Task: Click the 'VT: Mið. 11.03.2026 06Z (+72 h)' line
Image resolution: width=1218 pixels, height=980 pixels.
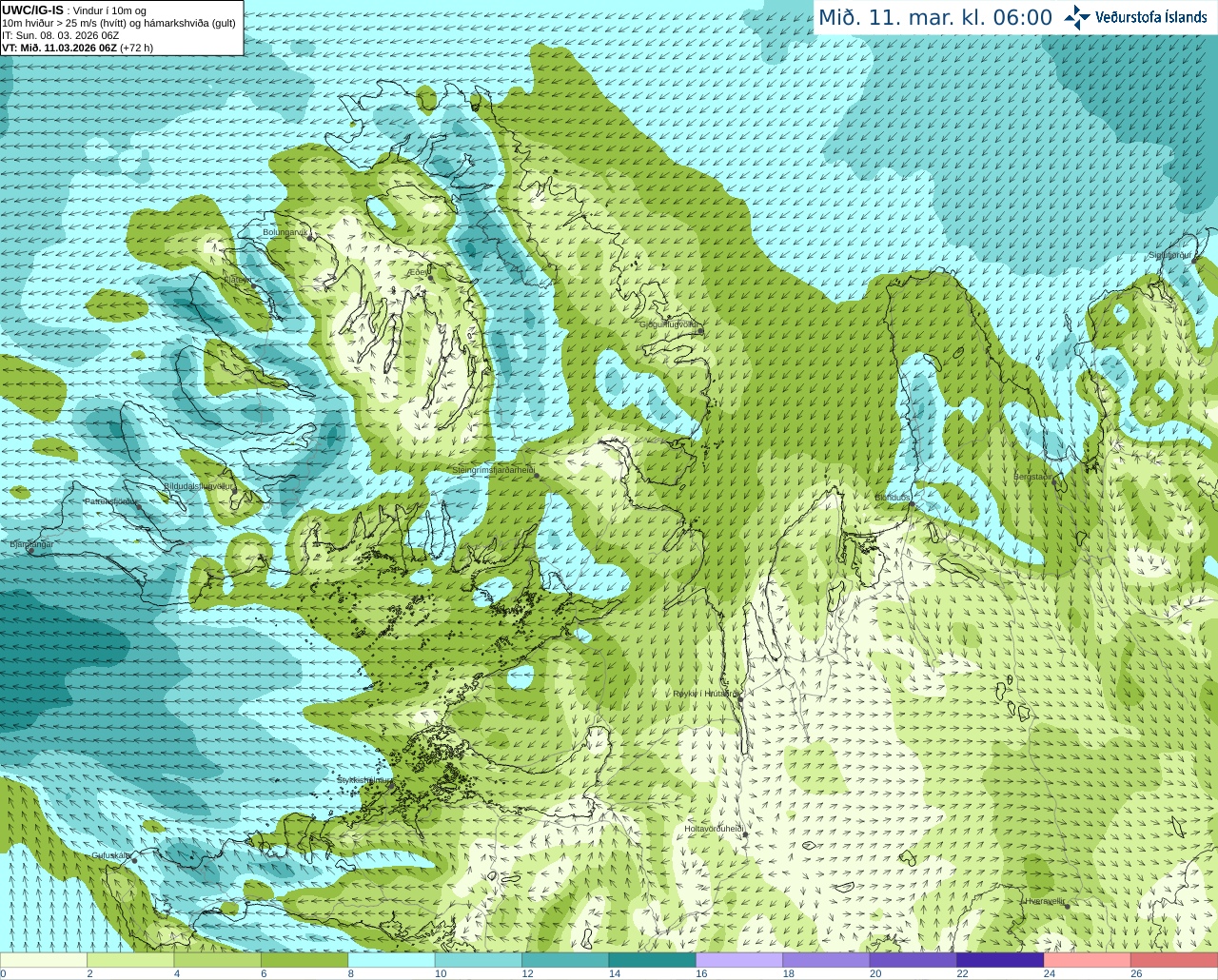Action: coord(77,48)
